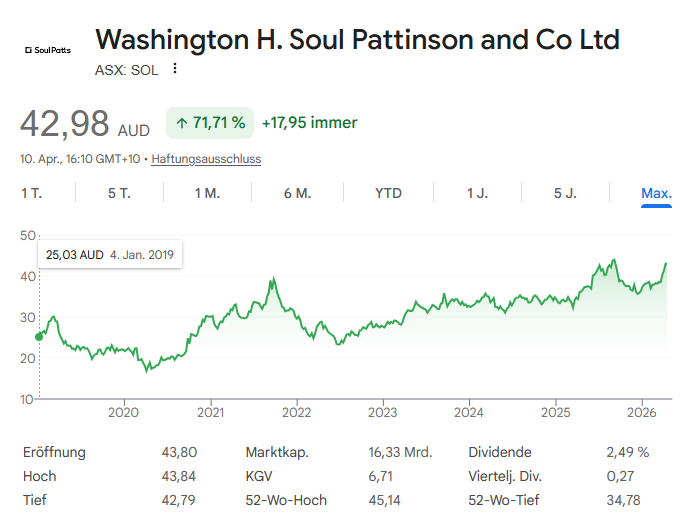The height and width of the screenshot is (523, 684).
Task: Select the 1 T. time range tab
Action: pos(31,193)
